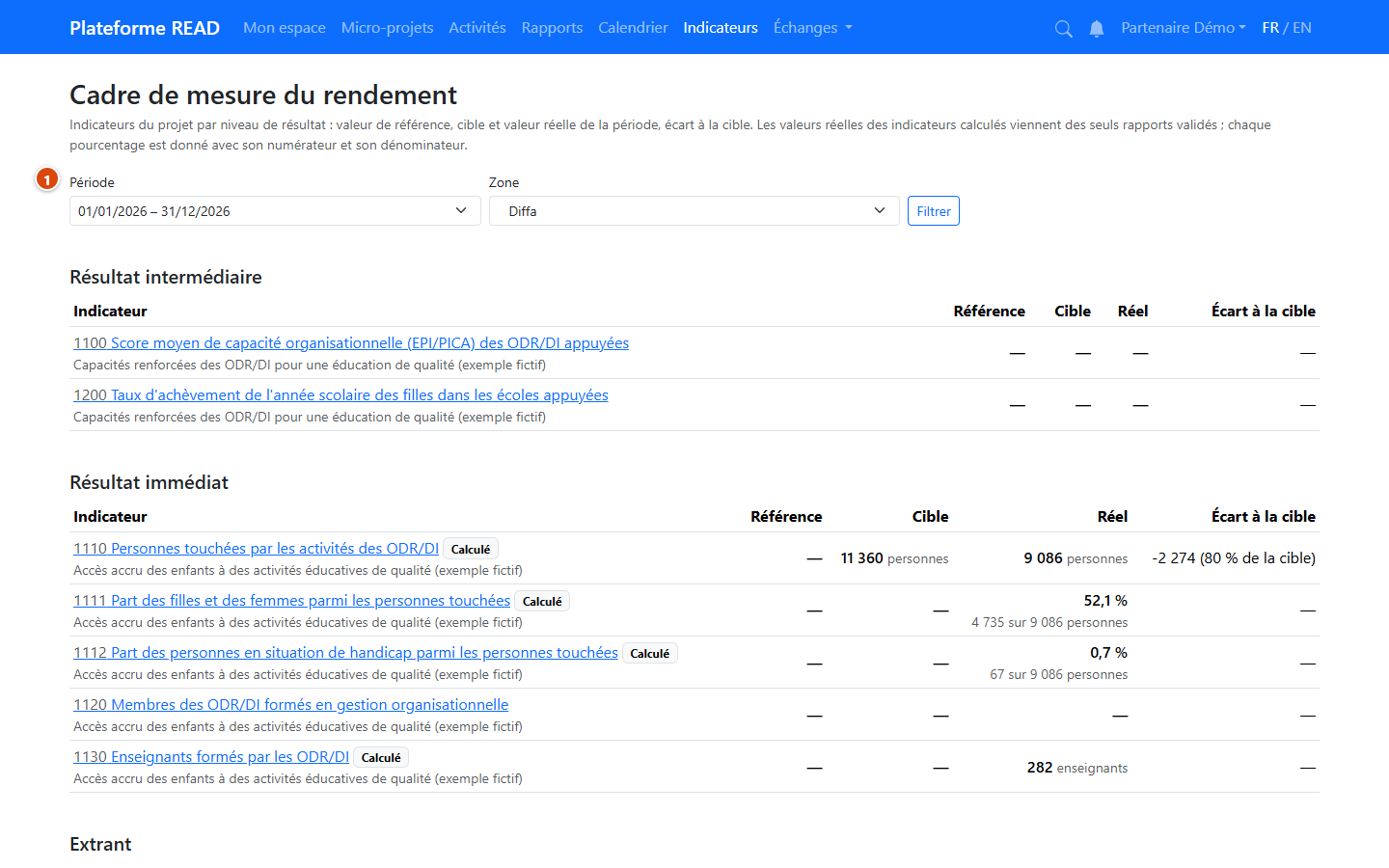Click the Extrant section heading
Viewport: 1389px width, 868px height.
100,844
